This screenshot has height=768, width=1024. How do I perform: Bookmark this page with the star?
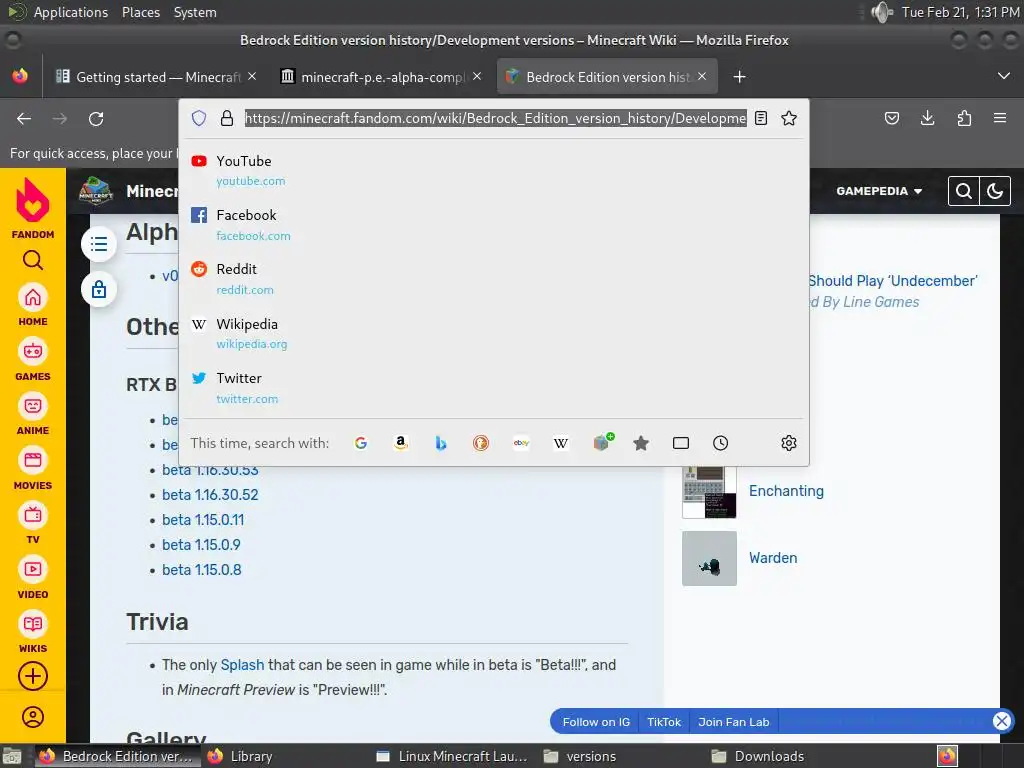789,118
